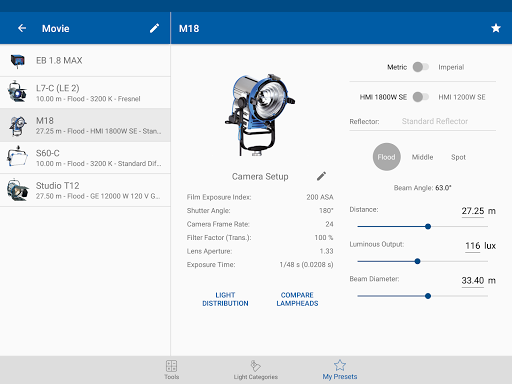Open Light Distribution view
The width and height of the screenshot is (512, 384).
tap(225, 299)
